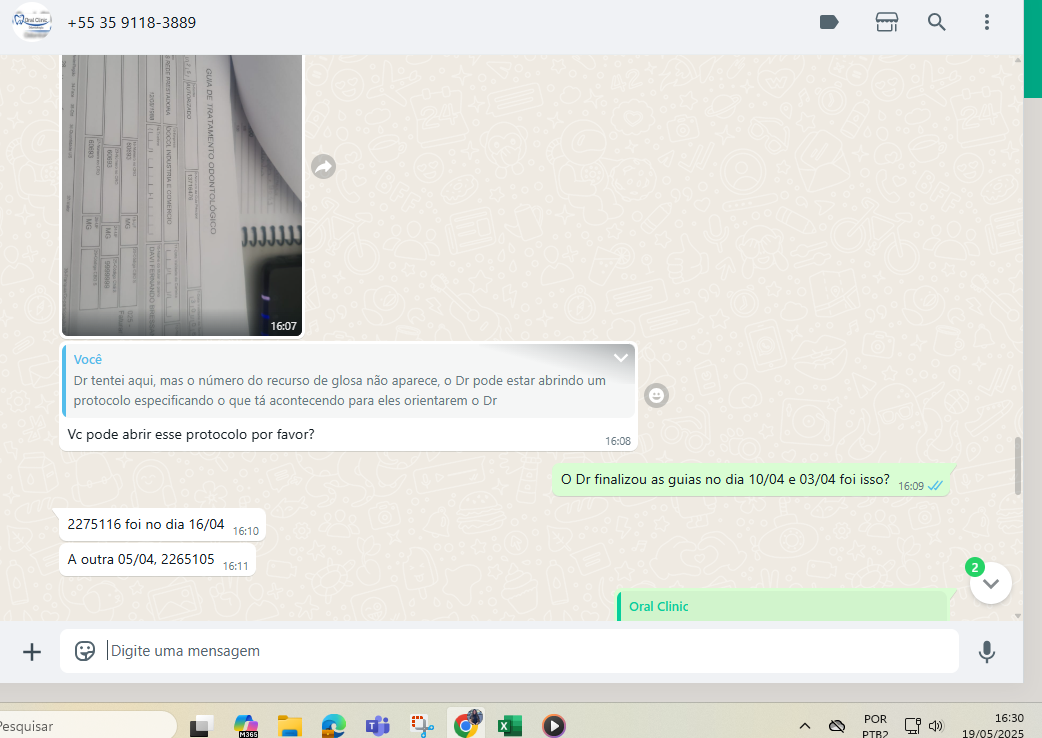Select the message 'Vc pode abrir esse protocolo por favor?'

click(191, 434)
